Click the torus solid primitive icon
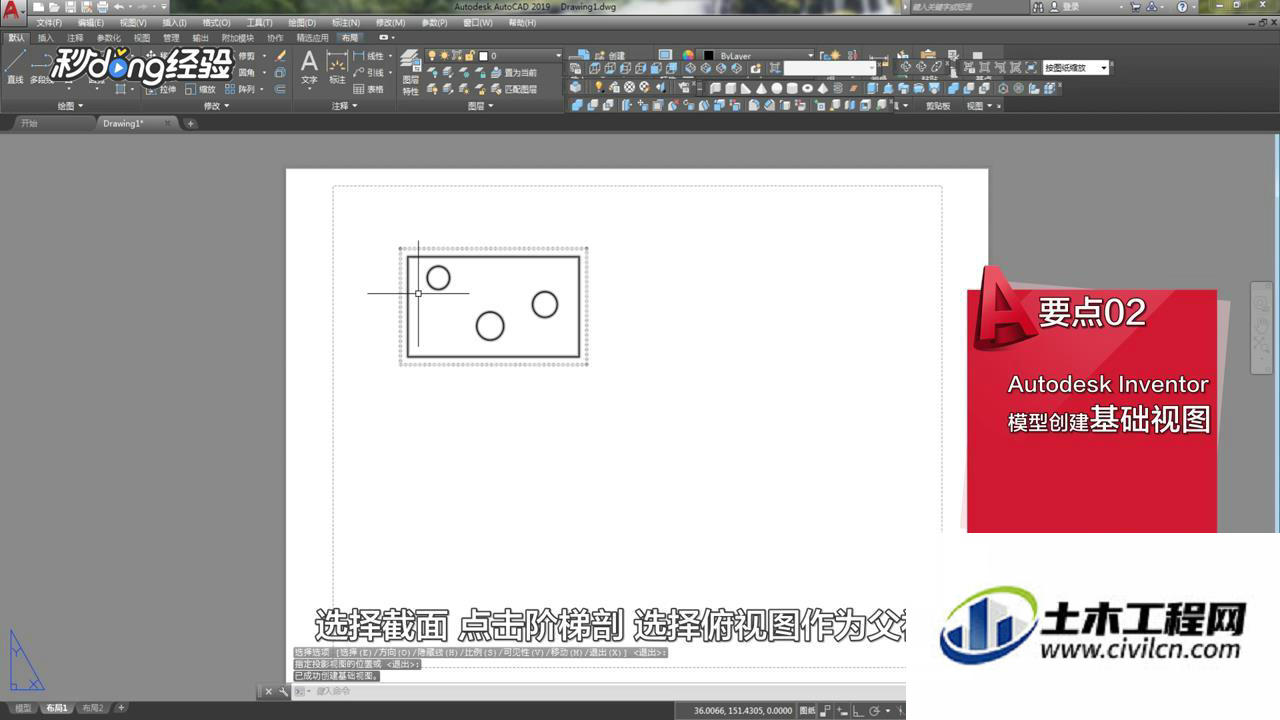The image size is (1280, 720). click(808, 88)
